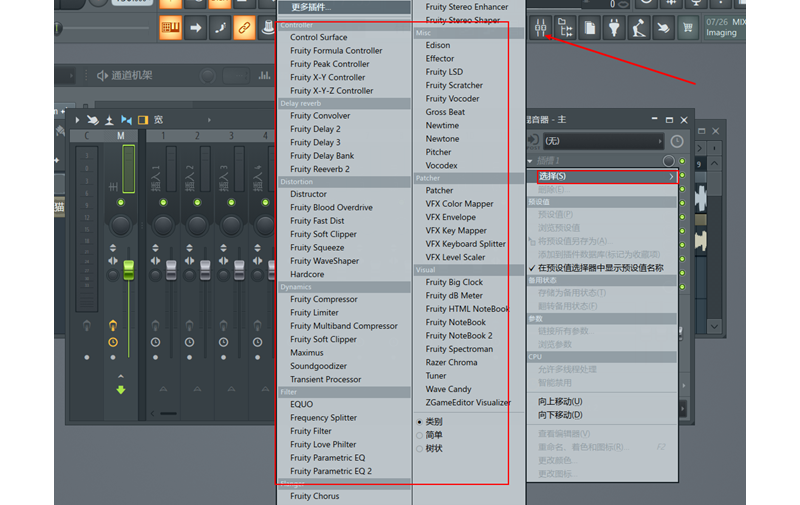Open the Mixer with the faders toolbar icon
This screenshot has width=800, height=505.
click(541, 28)
